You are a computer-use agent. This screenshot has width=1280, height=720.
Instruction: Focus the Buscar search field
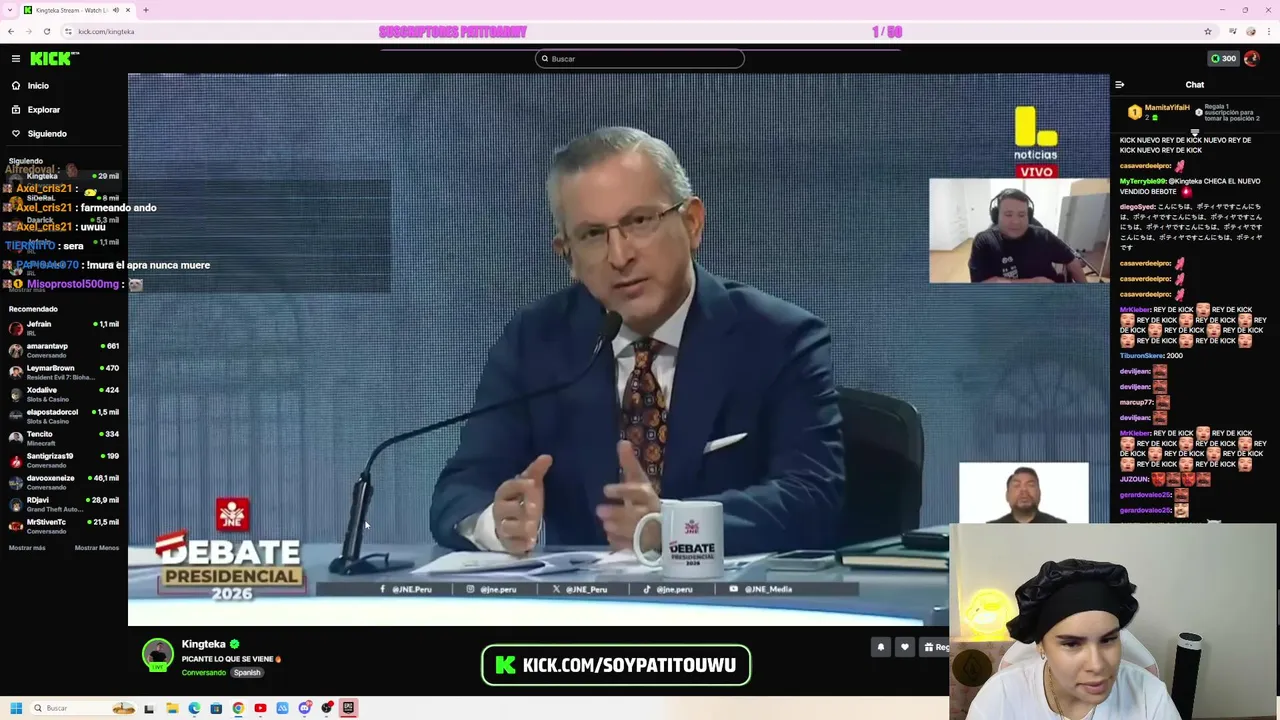(x=640, y=59)
